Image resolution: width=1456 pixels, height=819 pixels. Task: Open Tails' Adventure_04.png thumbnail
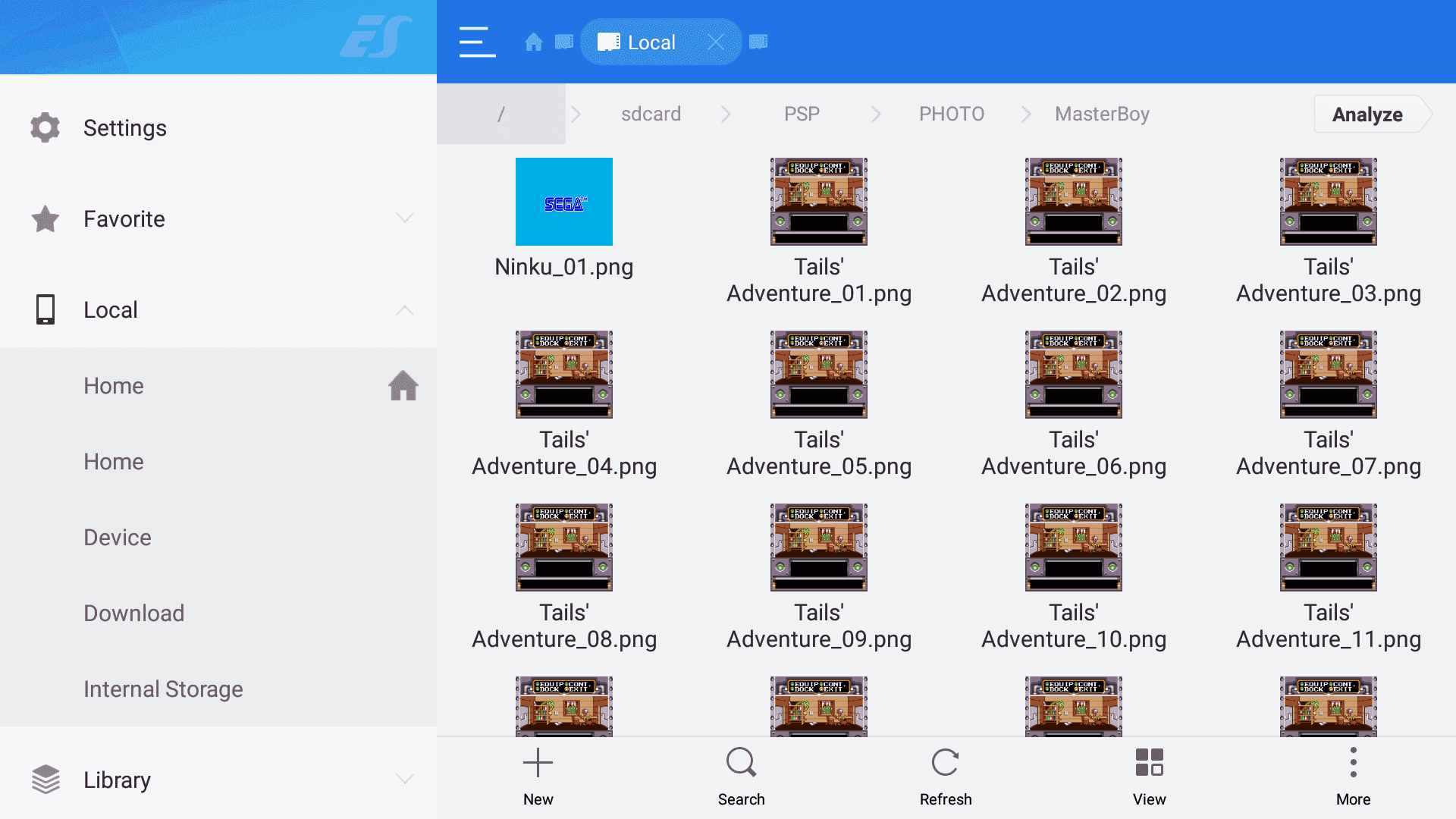coord(564,375)
